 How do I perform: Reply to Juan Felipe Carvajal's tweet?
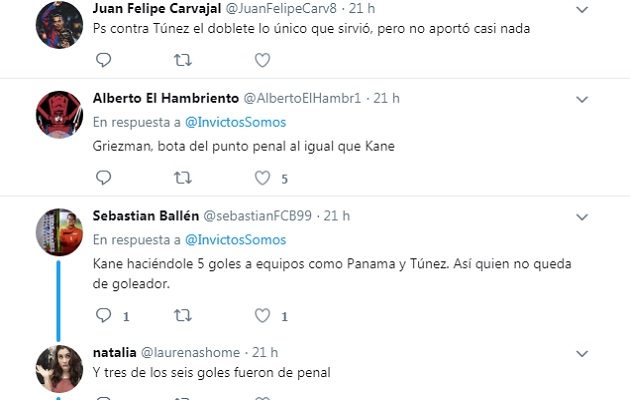tap(103, 60)
